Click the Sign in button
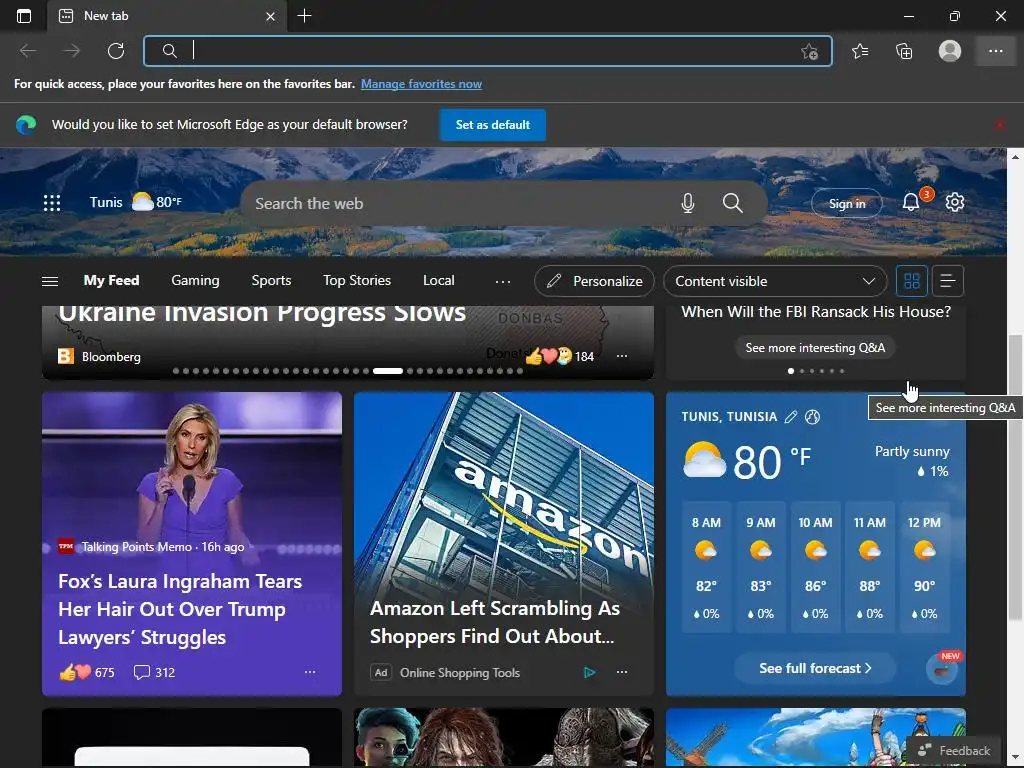1024x768 pixels. click(x=846, y=203)
